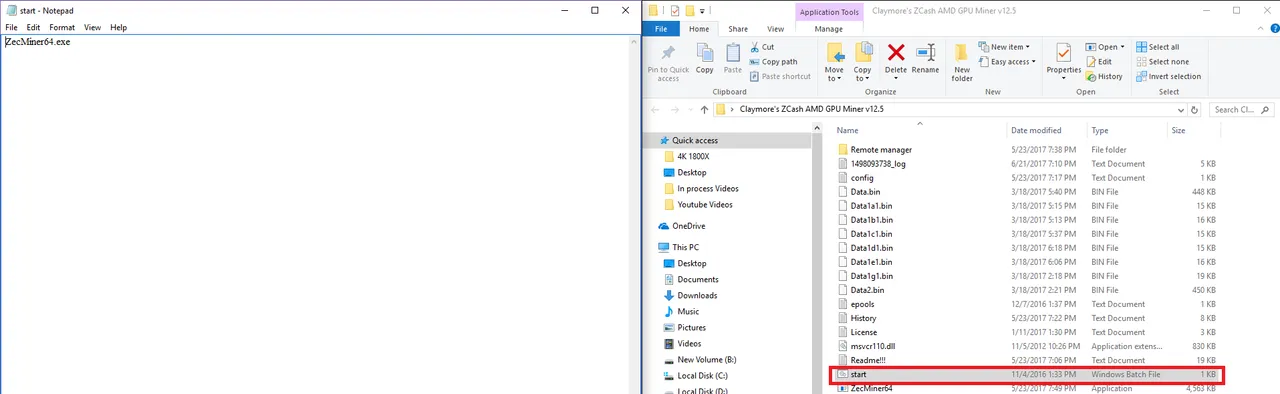Expand the Move to dropdown
Image resolution: width=1280 pixels, height=394 pixels.
tap(834, 79)
